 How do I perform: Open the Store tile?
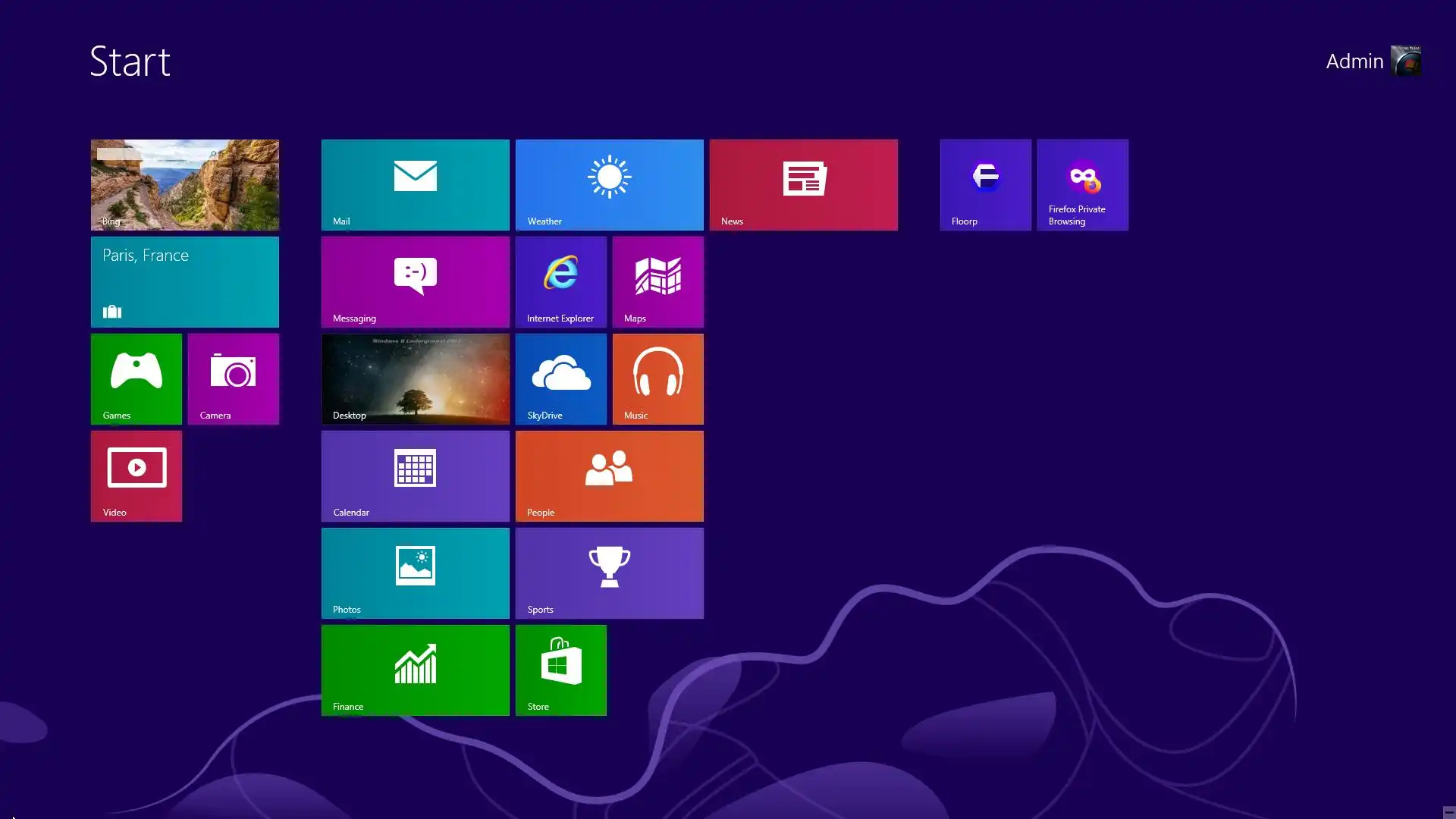(x=560, y=670)
